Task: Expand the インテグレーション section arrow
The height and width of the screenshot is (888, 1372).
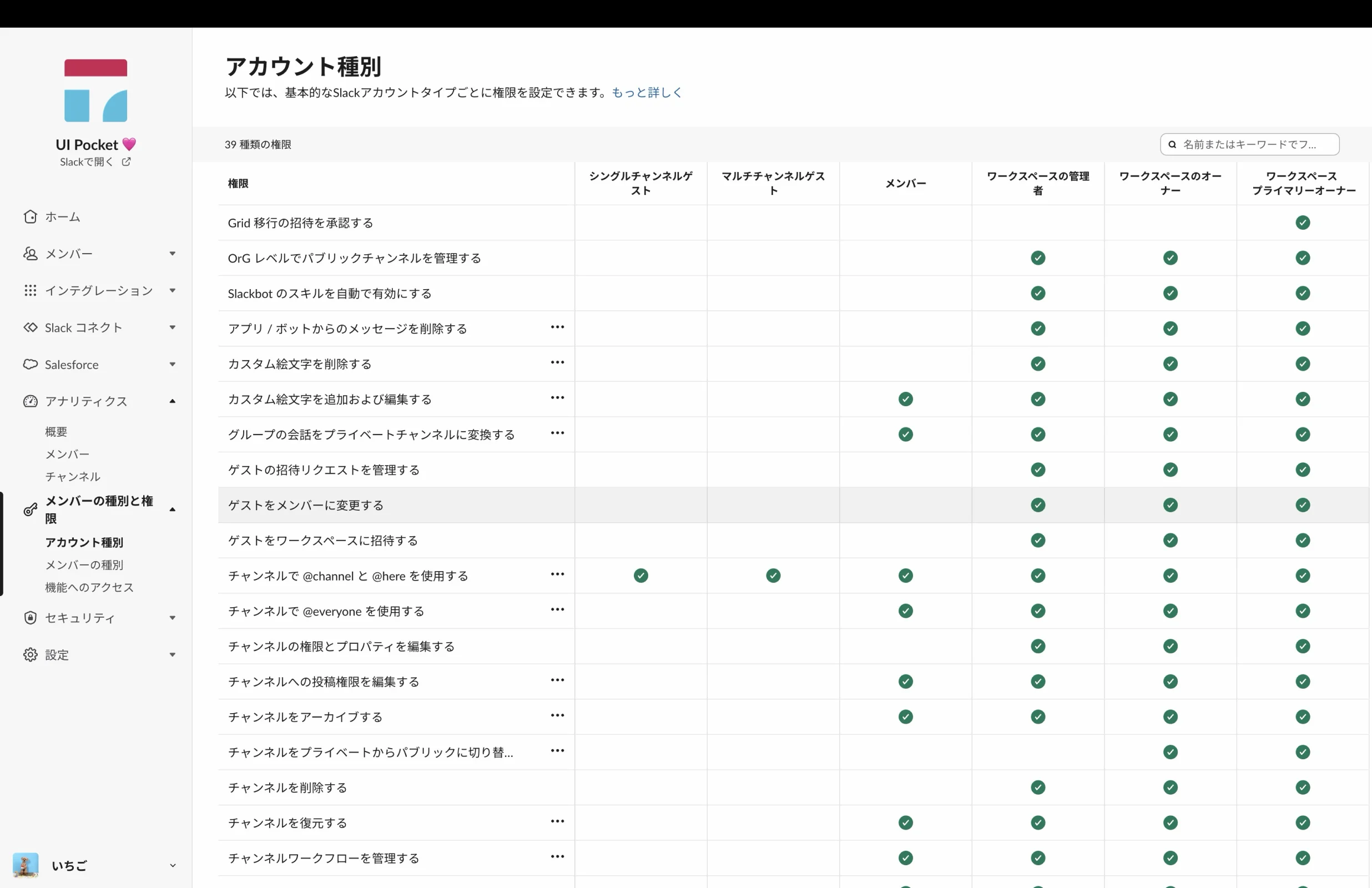Action: click(x=173, y=291)
